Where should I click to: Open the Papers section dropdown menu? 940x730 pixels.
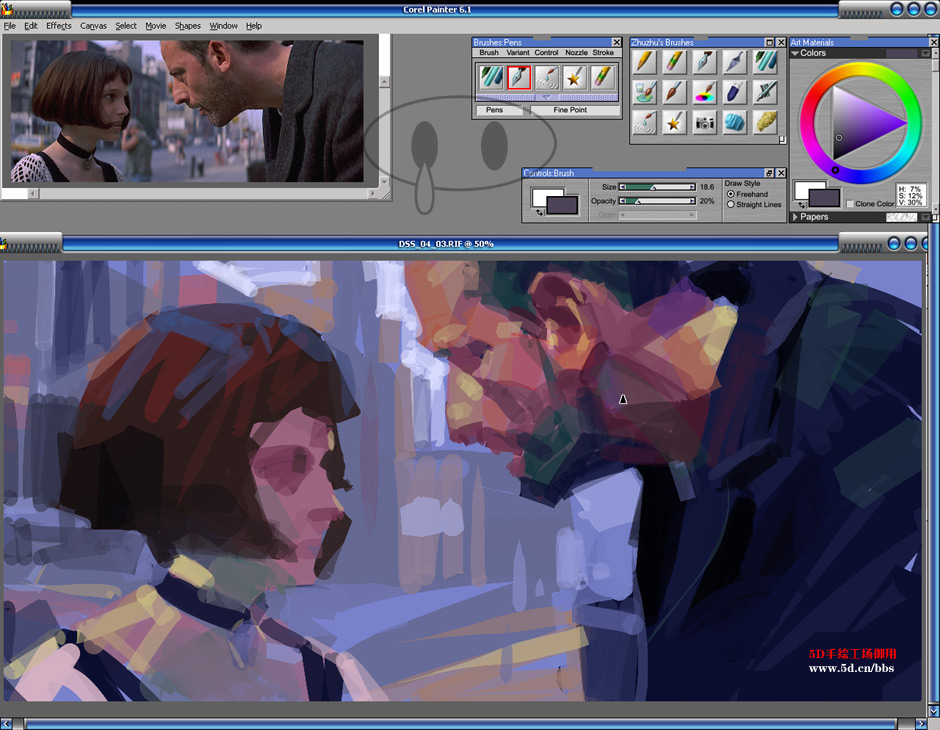coord(926,217)
